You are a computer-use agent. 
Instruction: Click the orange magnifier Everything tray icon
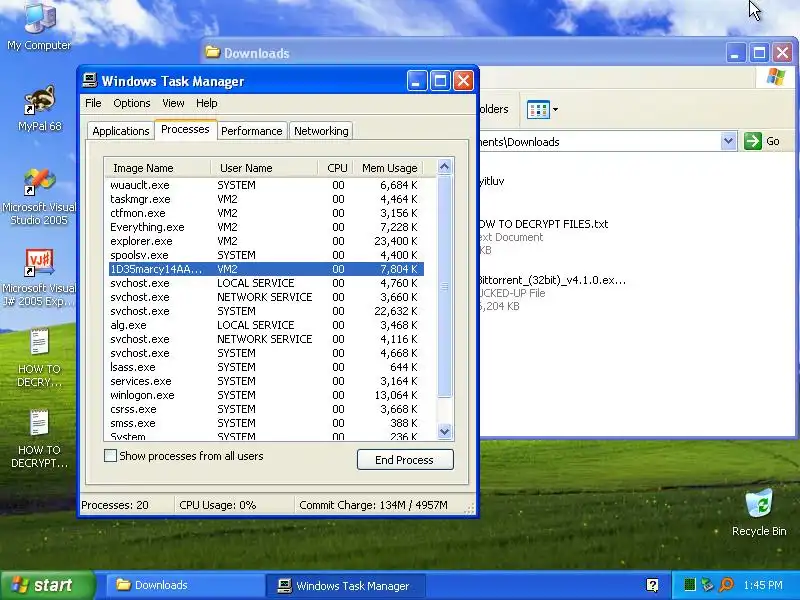coord(726,585)
